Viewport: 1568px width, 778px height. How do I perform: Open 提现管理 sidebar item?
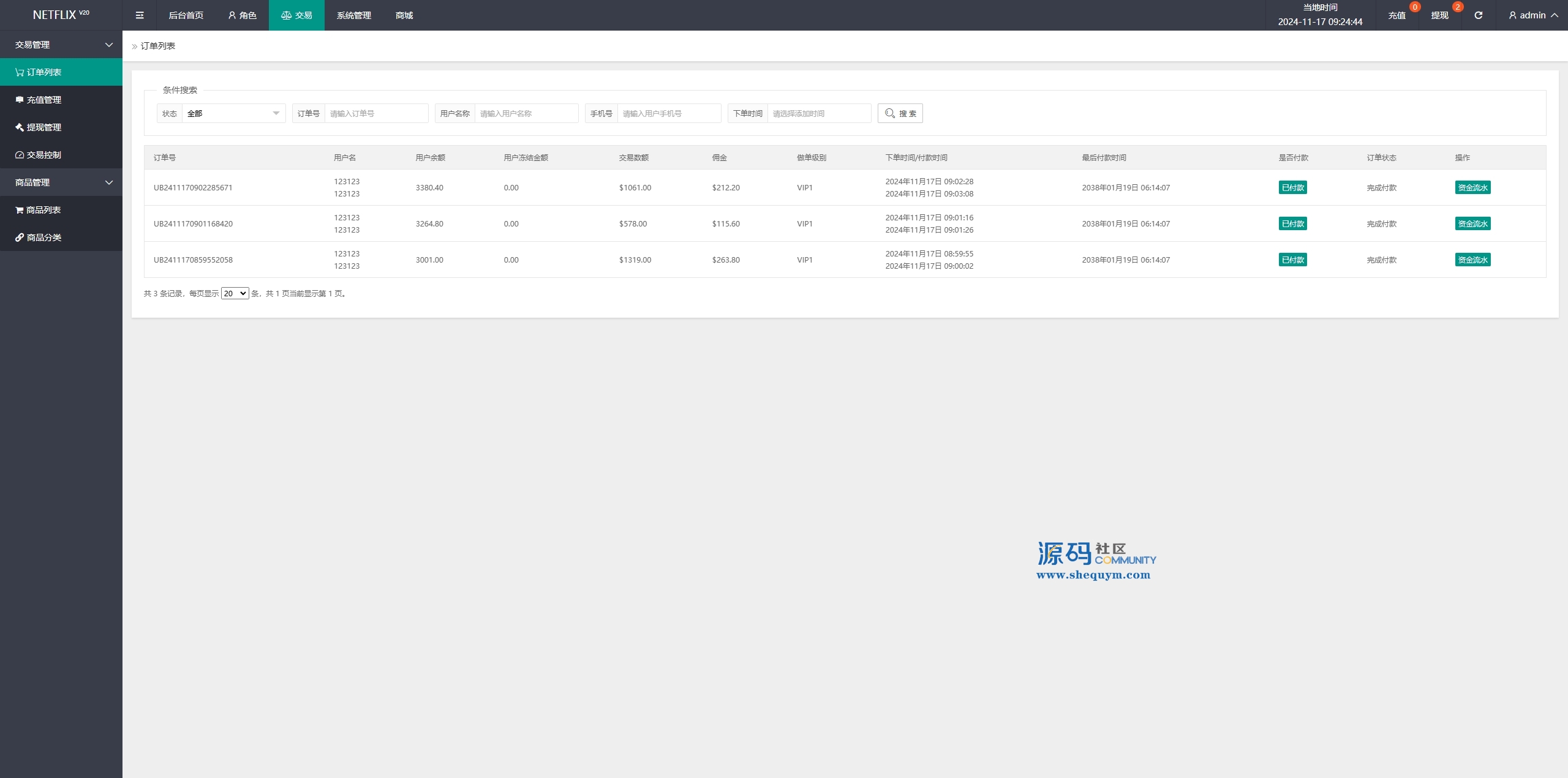[x=61, y=127]
